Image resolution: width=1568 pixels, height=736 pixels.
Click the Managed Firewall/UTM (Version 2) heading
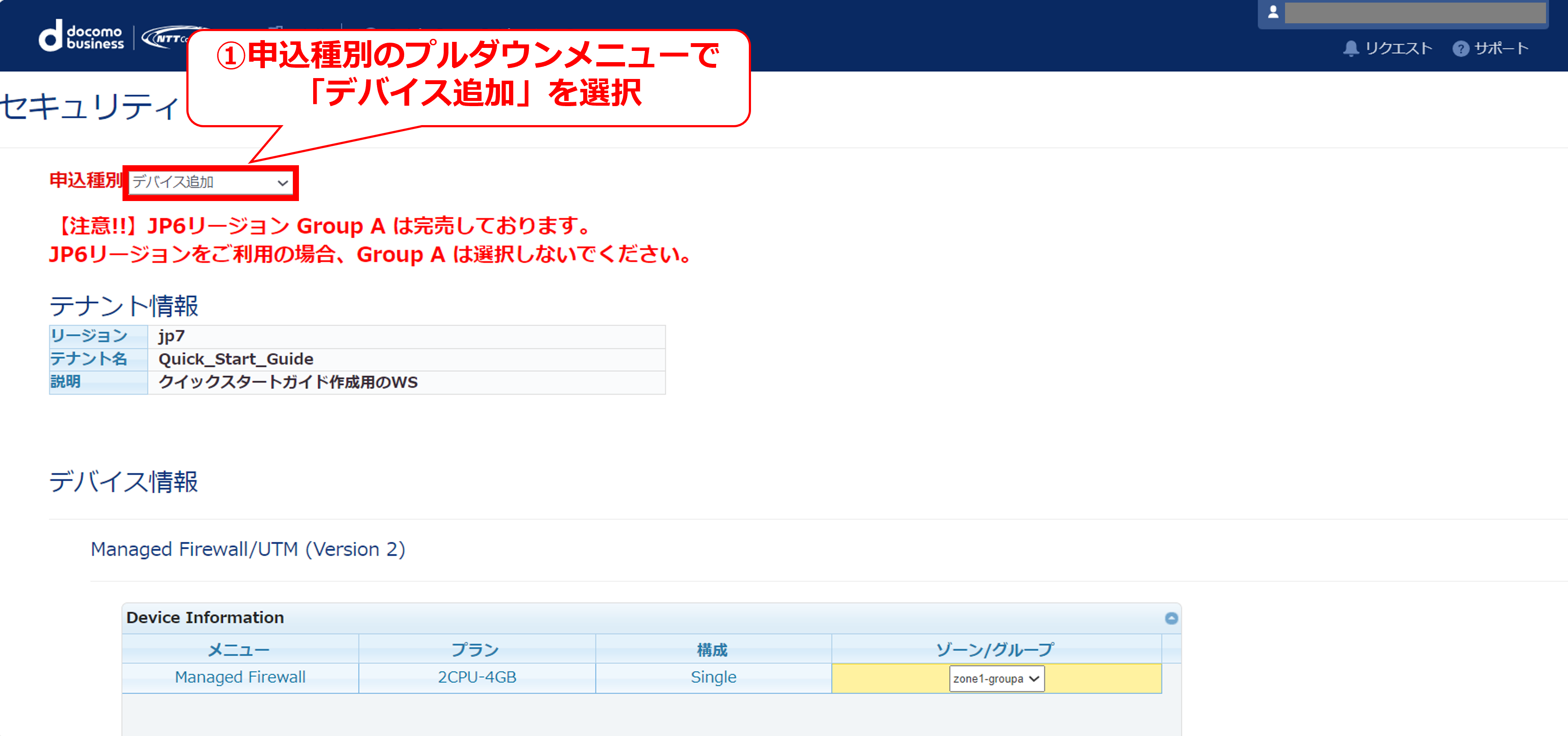[x=248, y=549]
